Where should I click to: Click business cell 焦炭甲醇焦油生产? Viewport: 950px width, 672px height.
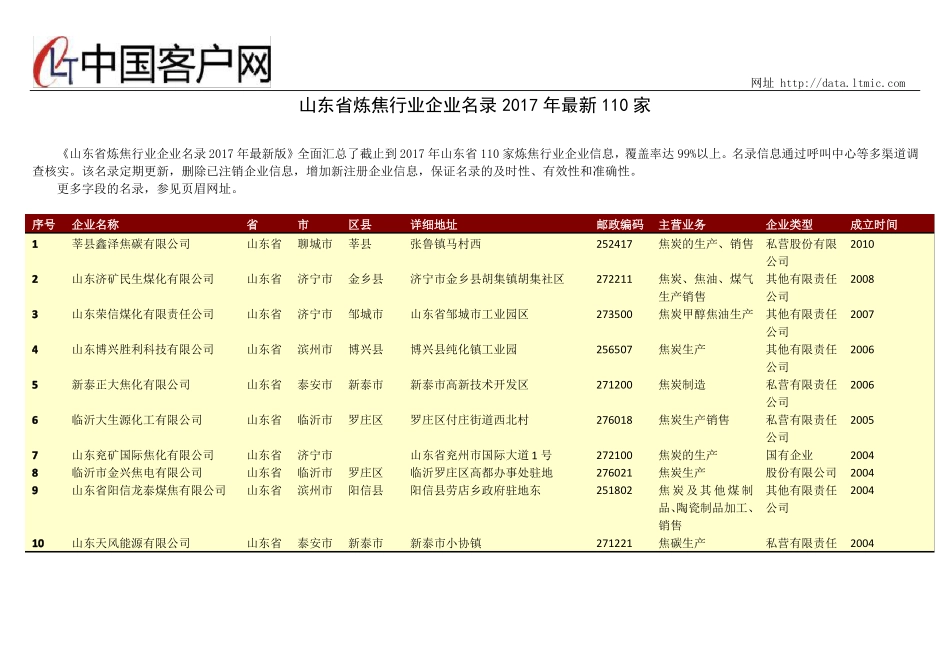point(706,314)
